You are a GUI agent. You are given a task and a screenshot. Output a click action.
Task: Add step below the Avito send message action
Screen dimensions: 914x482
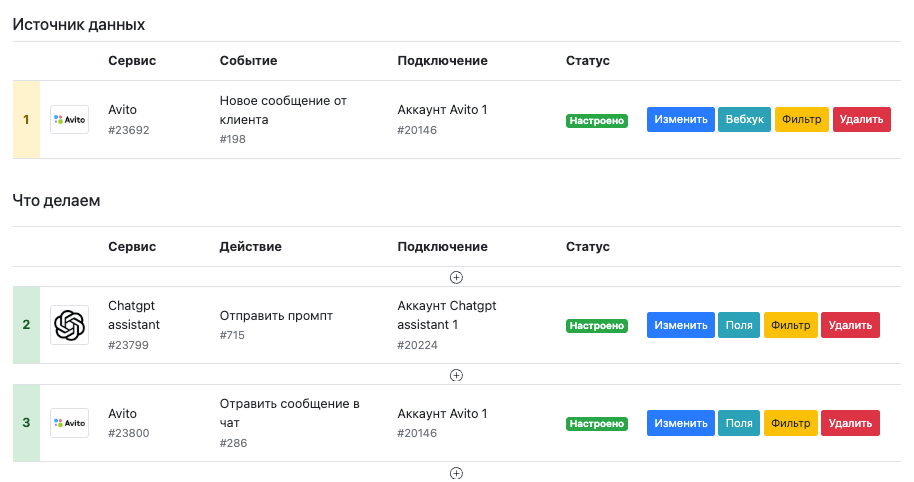point(456,473)
